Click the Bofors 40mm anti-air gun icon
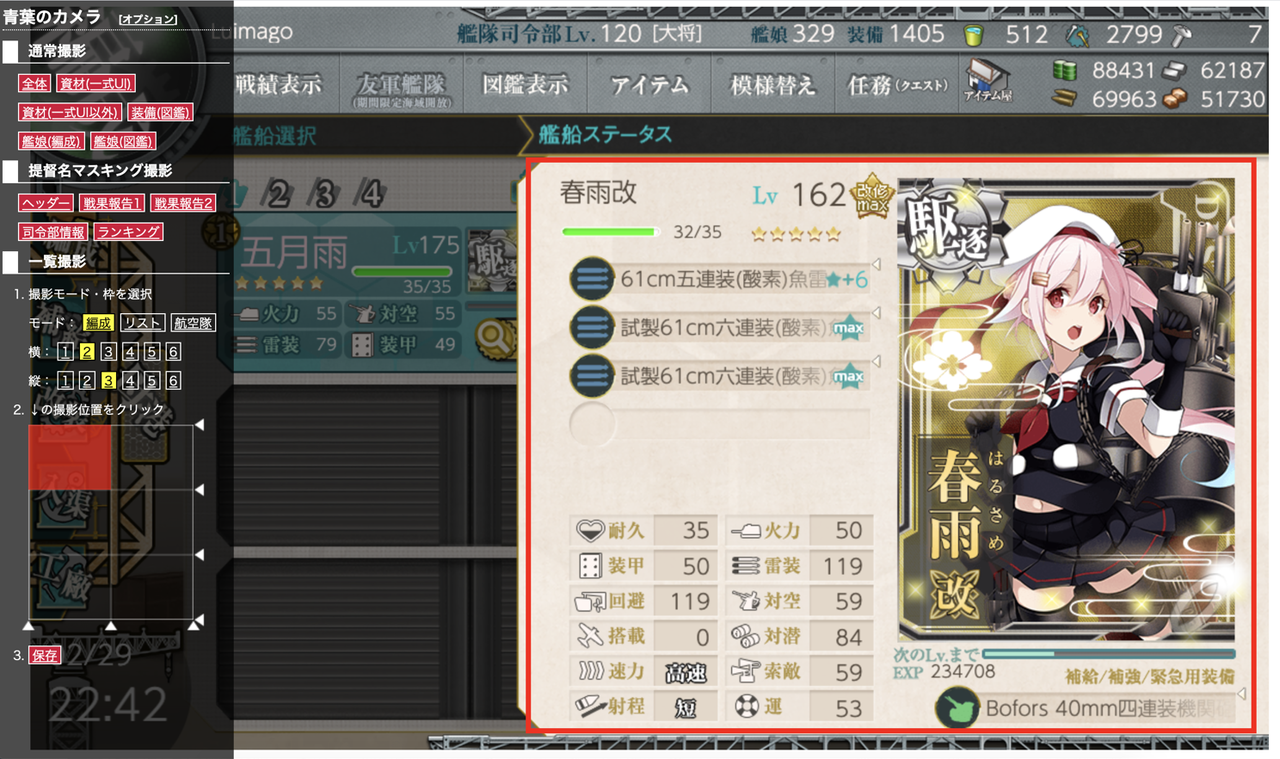This screenshot has width=1280, height=759. pyautogui.click(x=957, y=709)
